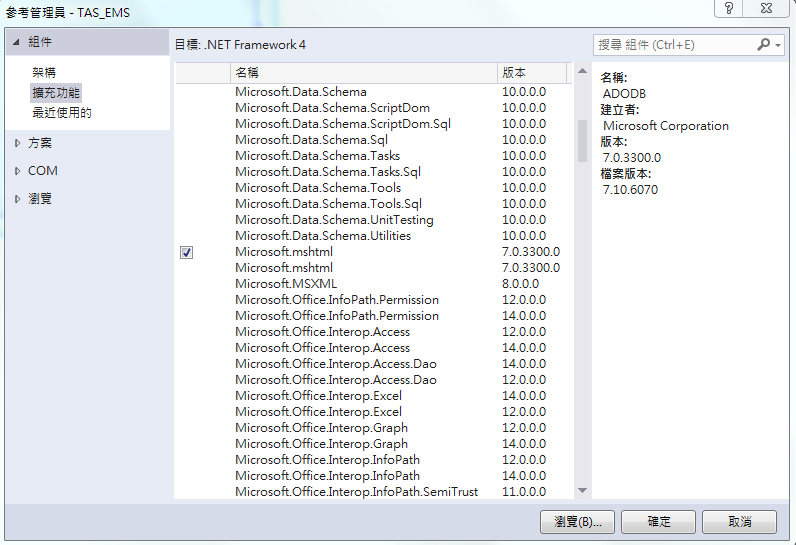Screen dimensions: 796x545
Task: Select Microsoft.Office.Interop.Access.Dao version 14.0.0.0
Action: (374, 364)
